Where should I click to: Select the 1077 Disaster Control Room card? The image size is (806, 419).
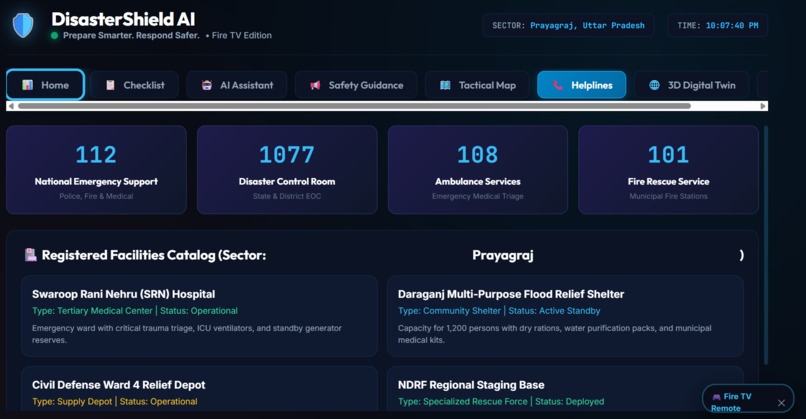pos(287,170)
